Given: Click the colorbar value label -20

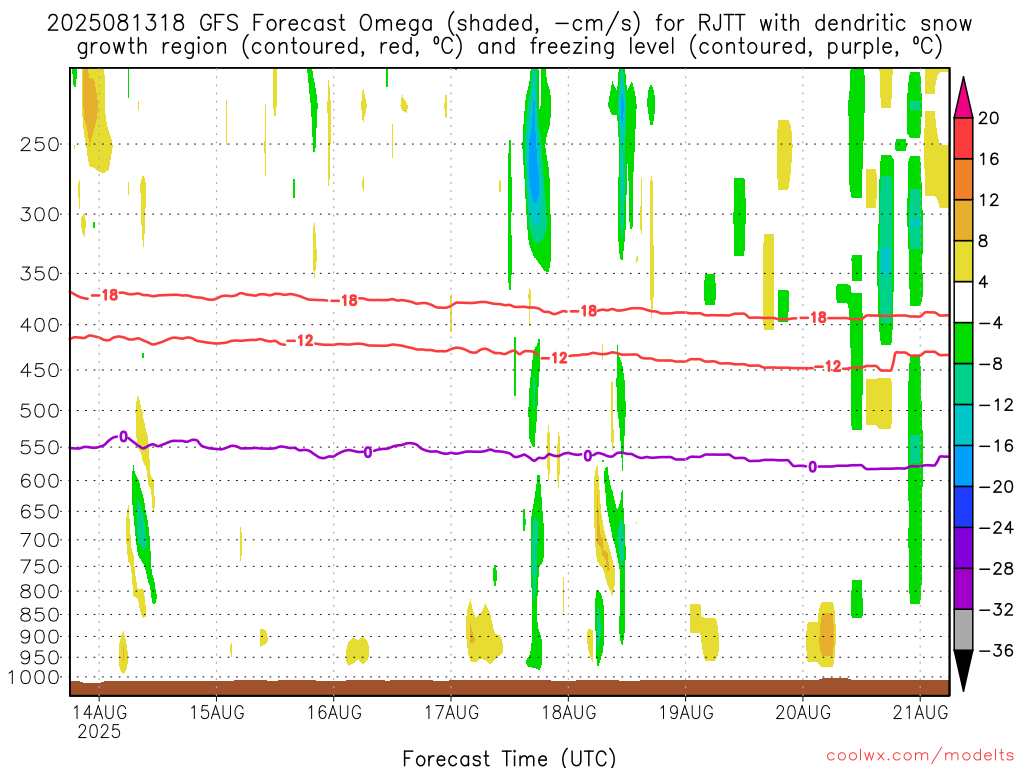Looking at the screenshot, I should tap(997, 487).
